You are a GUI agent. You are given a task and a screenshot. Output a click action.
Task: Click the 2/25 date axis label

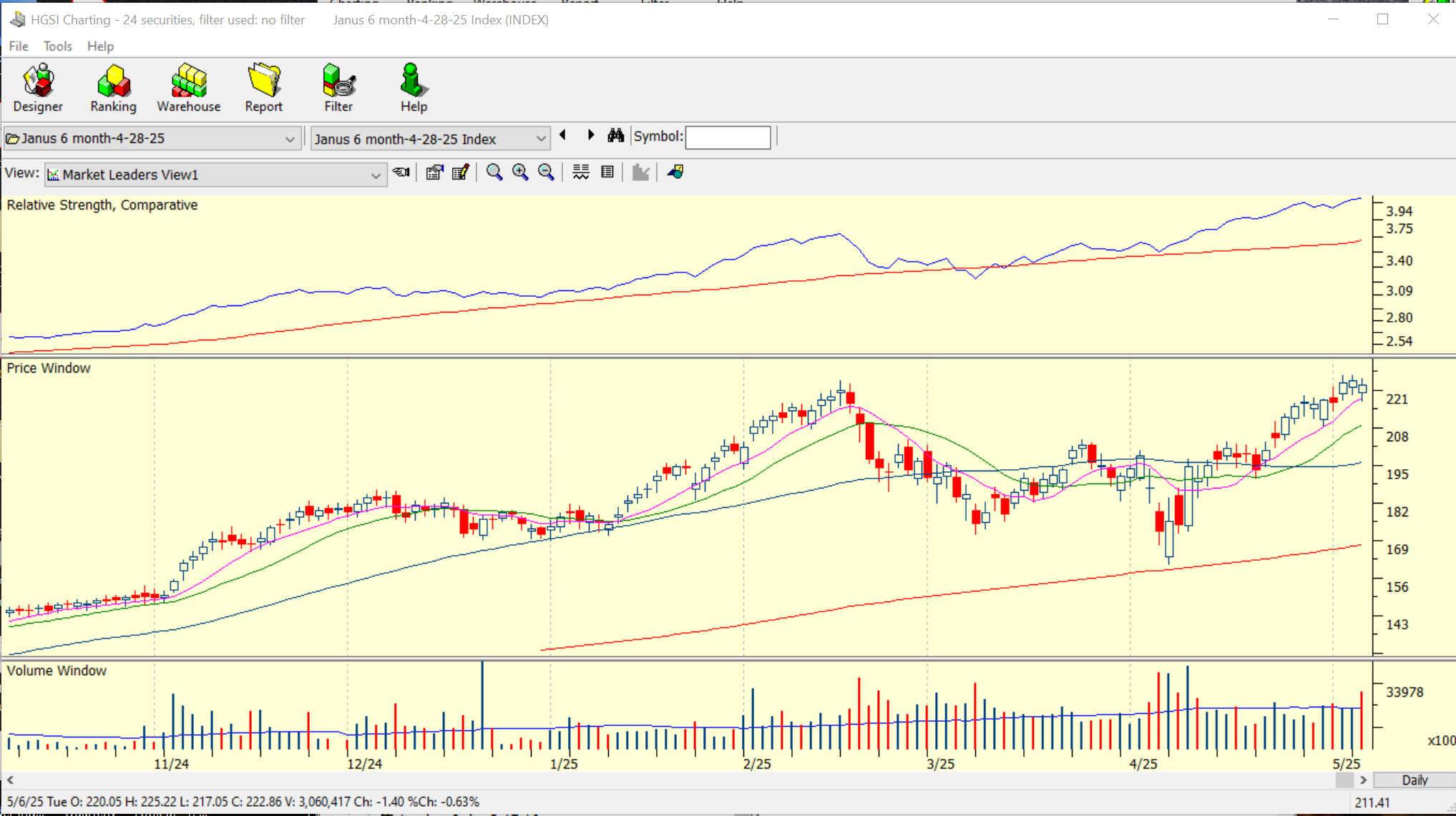(x=757, y=764)
